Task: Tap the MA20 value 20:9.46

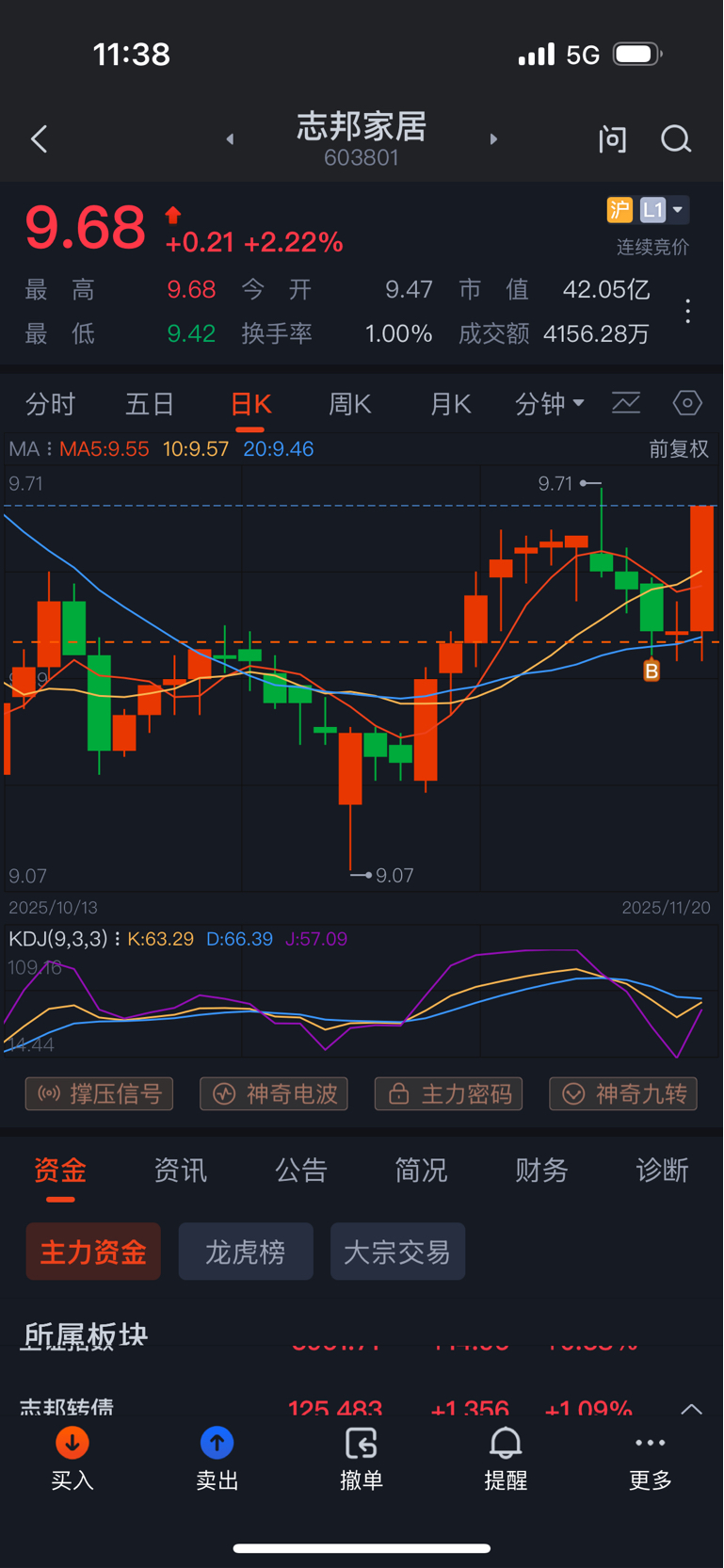Action: 279,449
